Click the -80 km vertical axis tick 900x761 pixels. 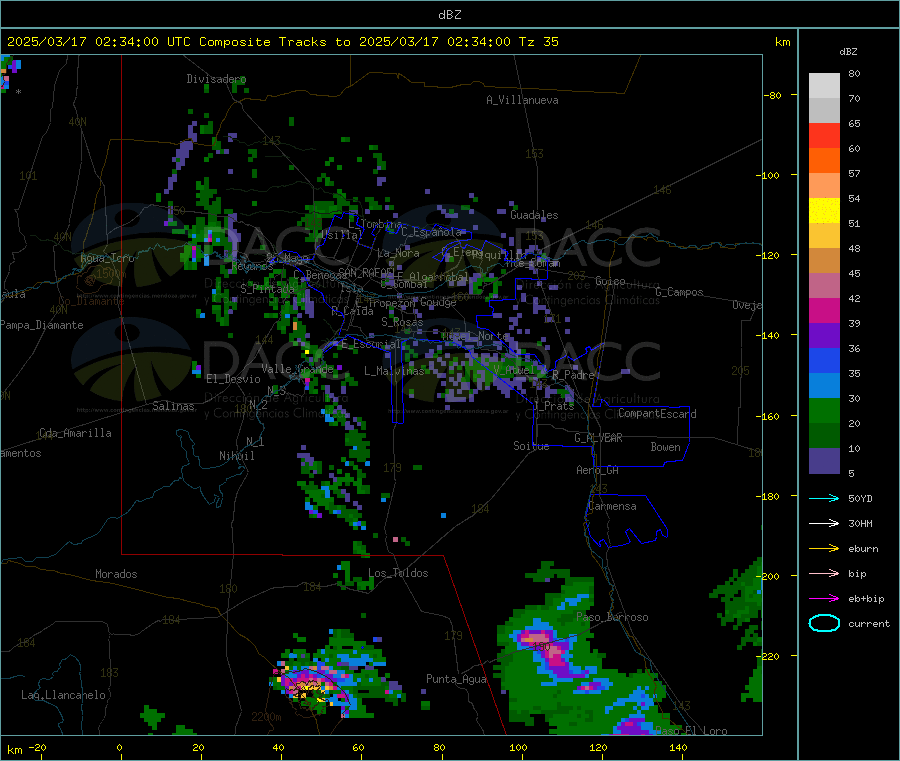[775, 95]
